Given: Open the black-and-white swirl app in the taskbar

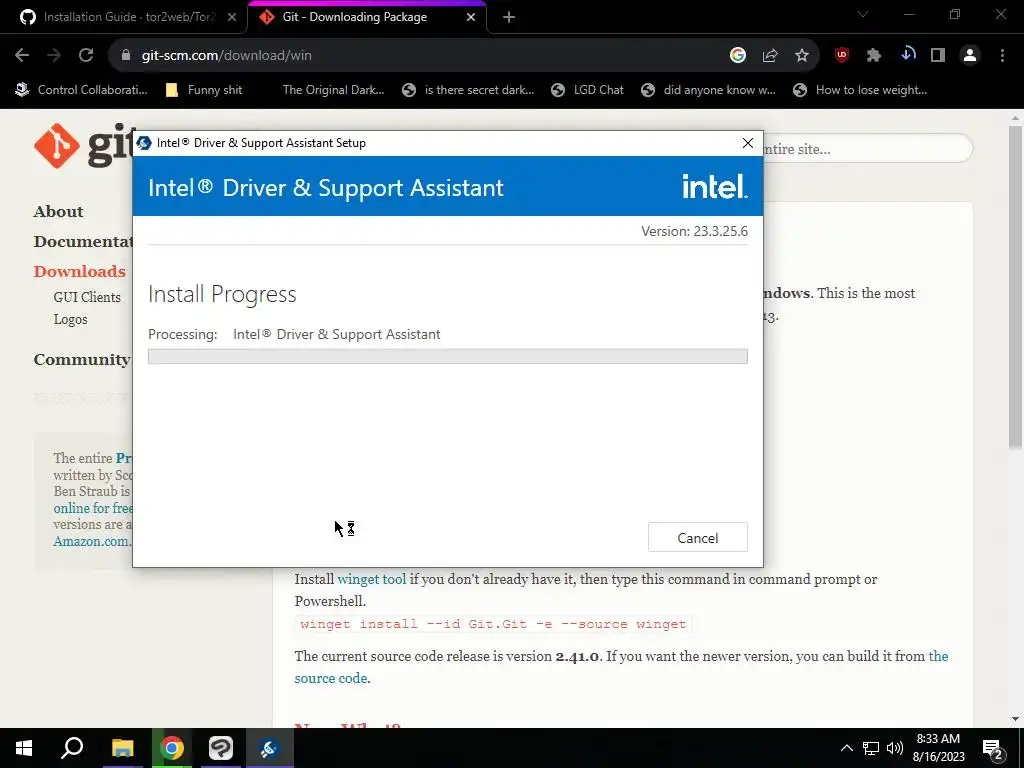Looking at the screenshot, I should (221, 748).
